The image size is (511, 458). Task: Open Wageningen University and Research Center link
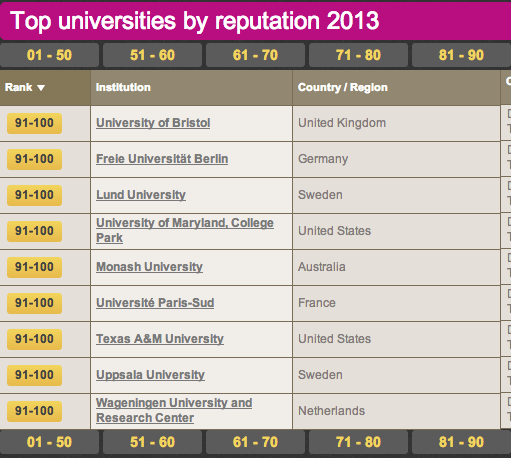point(174,410)
